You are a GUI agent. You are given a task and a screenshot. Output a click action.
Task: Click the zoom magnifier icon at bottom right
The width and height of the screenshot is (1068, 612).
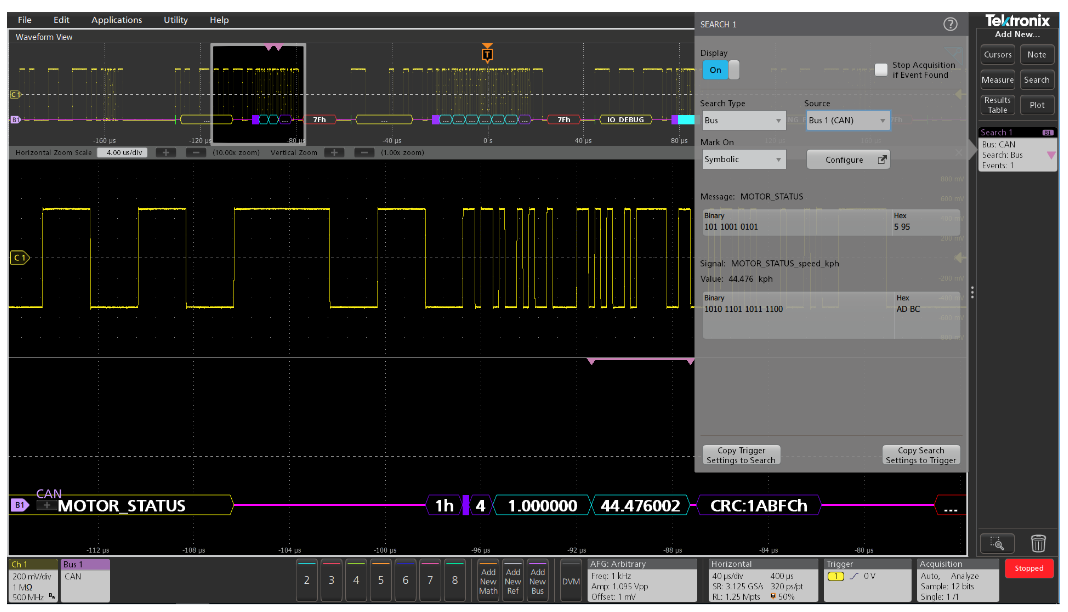pos(997,543)
